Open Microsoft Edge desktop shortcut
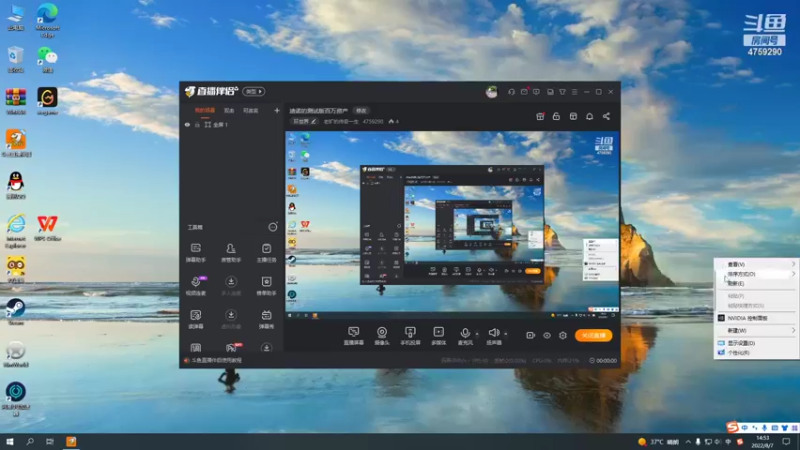 [47, 20]
